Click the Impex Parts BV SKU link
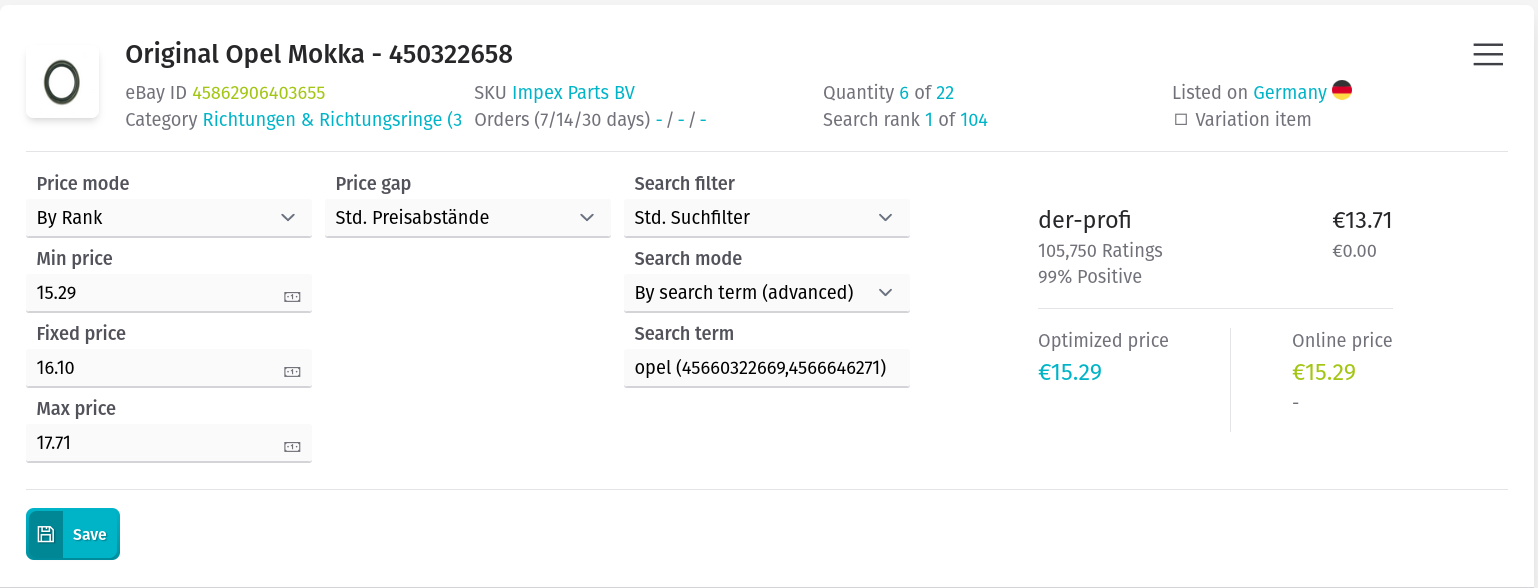 573,93
